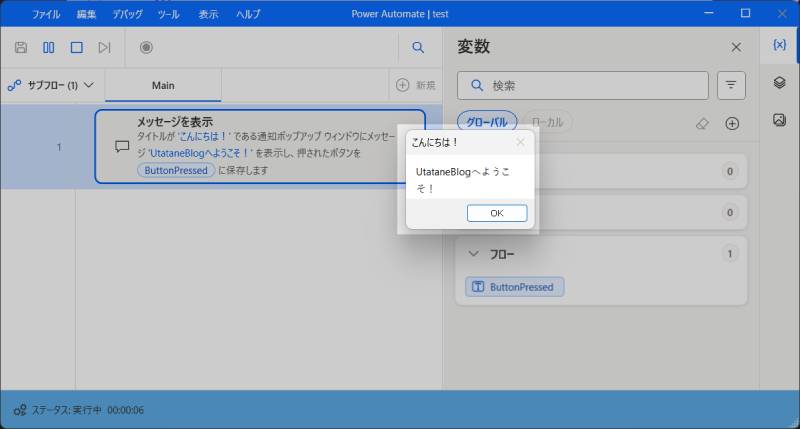Open the 表示 menu
The width and height of the screenshot is (800, 429).
click(x=208, y=14)
